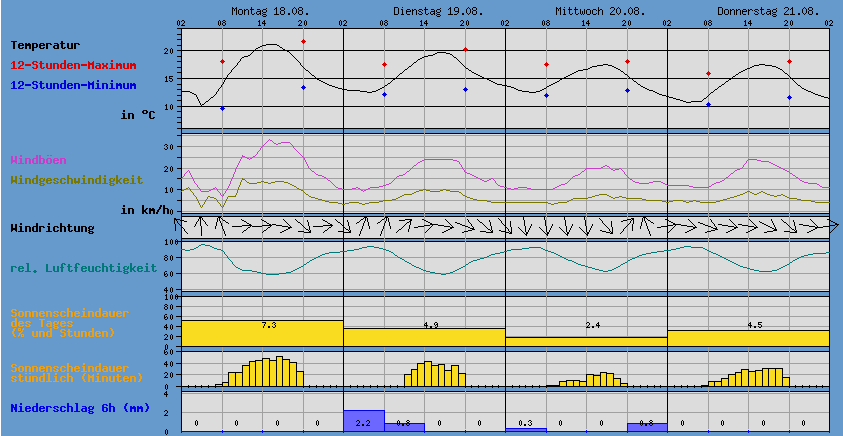Click the 0.3 mm precipitation bar on Wednesday
843x436 pixels.
tap(525, 429)
